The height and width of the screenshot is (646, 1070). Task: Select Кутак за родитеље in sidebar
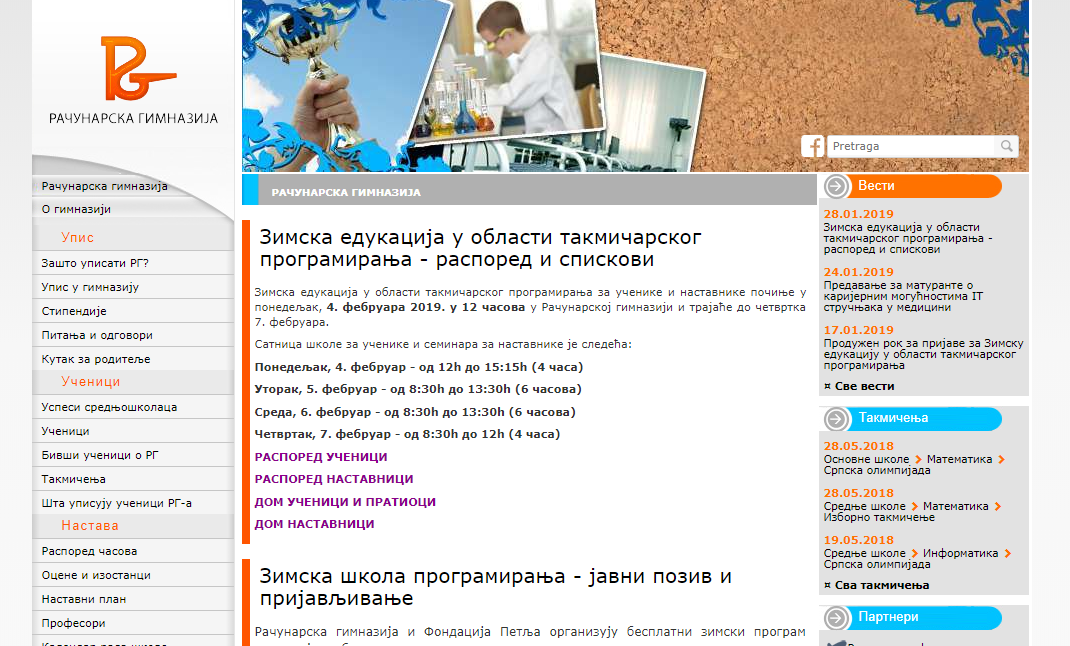pos(96,359)
